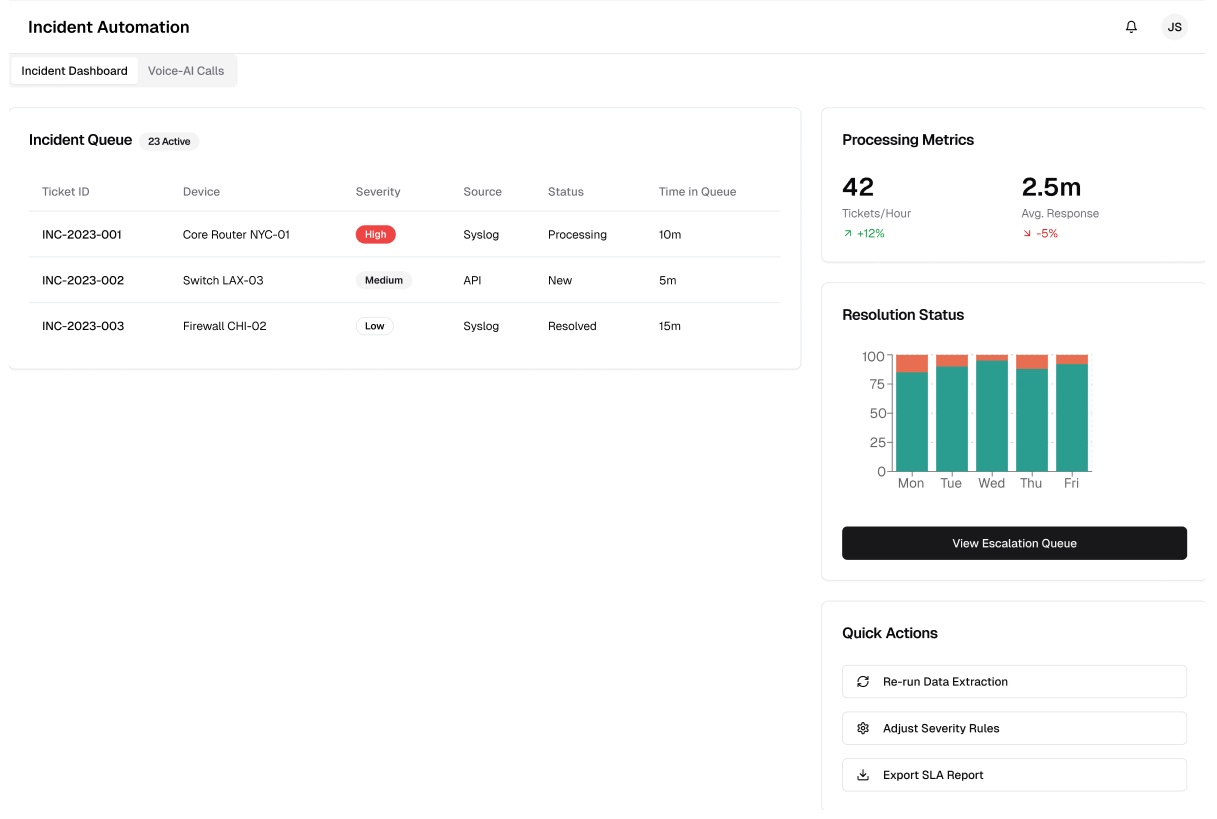Click the 5m time in queue
Image resolution: width=1217 pixels, height=819 pixels.
tap(668, 281)
